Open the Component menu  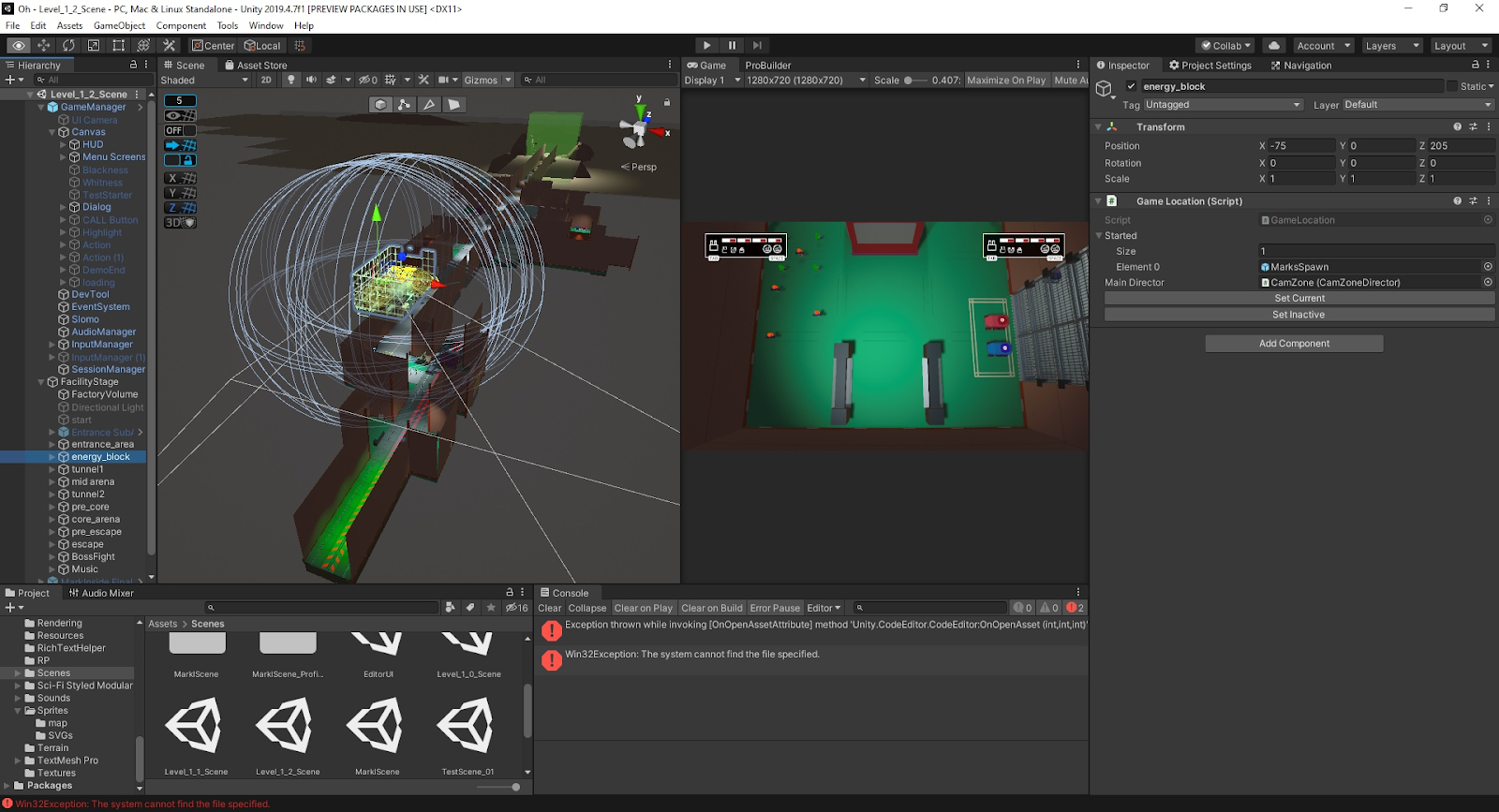coord(181,25)
